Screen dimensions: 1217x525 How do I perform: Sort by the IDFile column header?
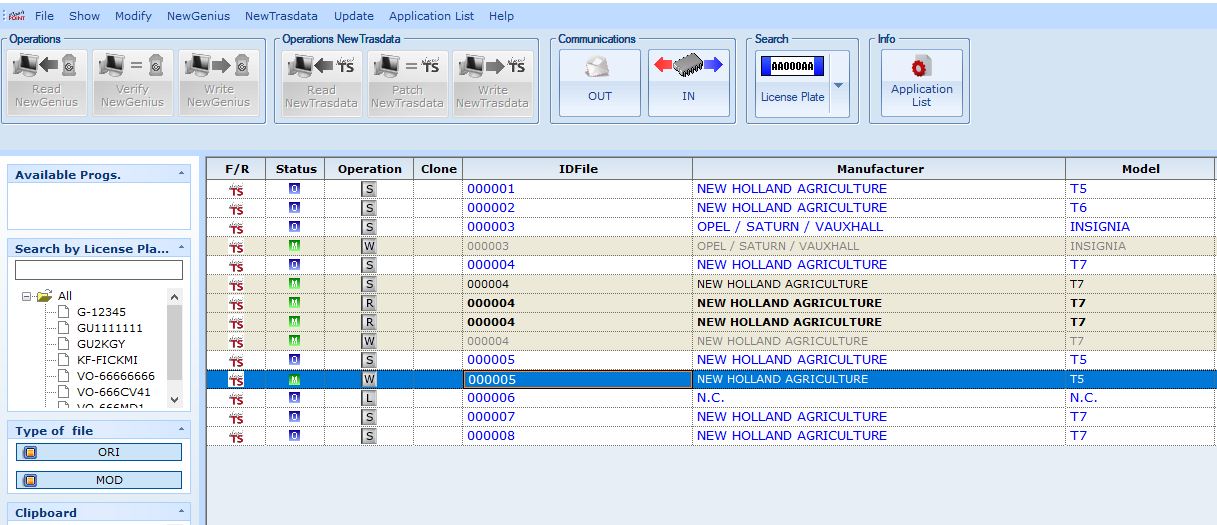coord(578,169)
